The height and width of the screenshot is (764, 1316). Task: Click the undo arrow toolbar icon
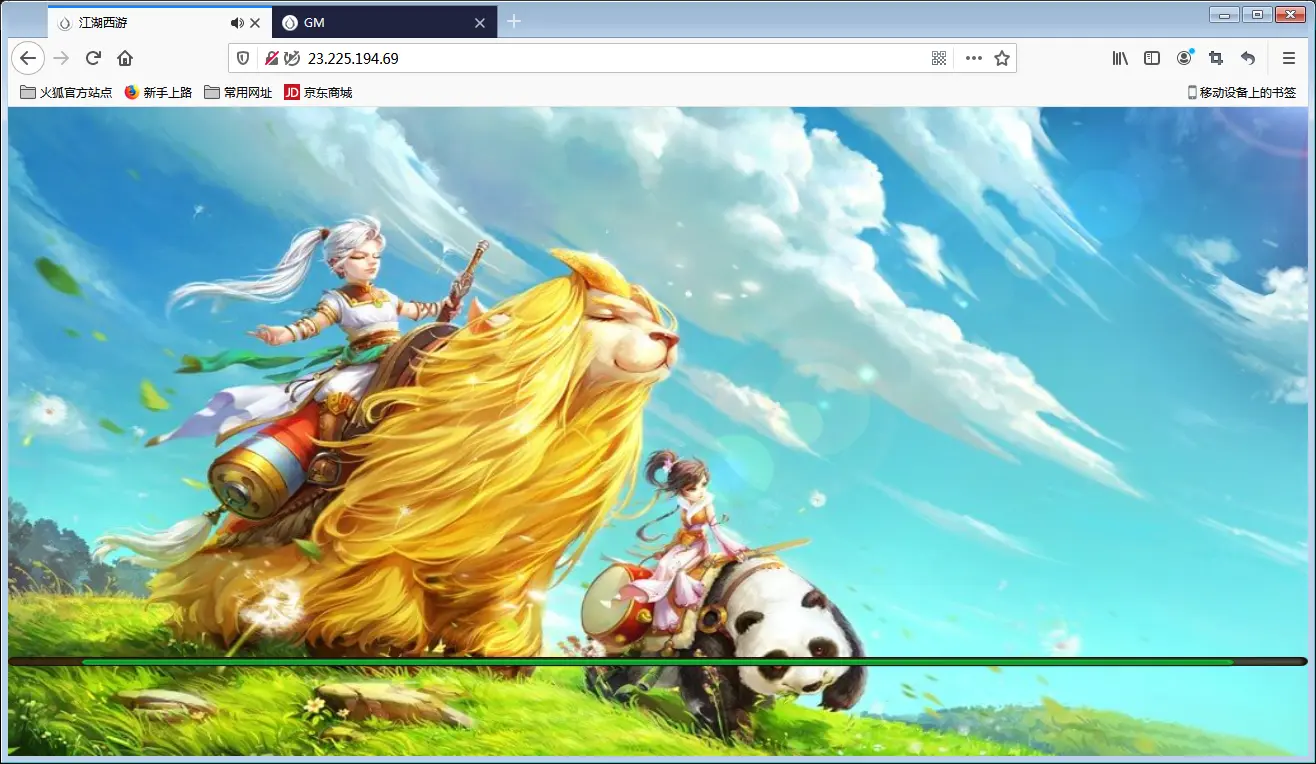pyautogui.click(x=1248, y=58)
